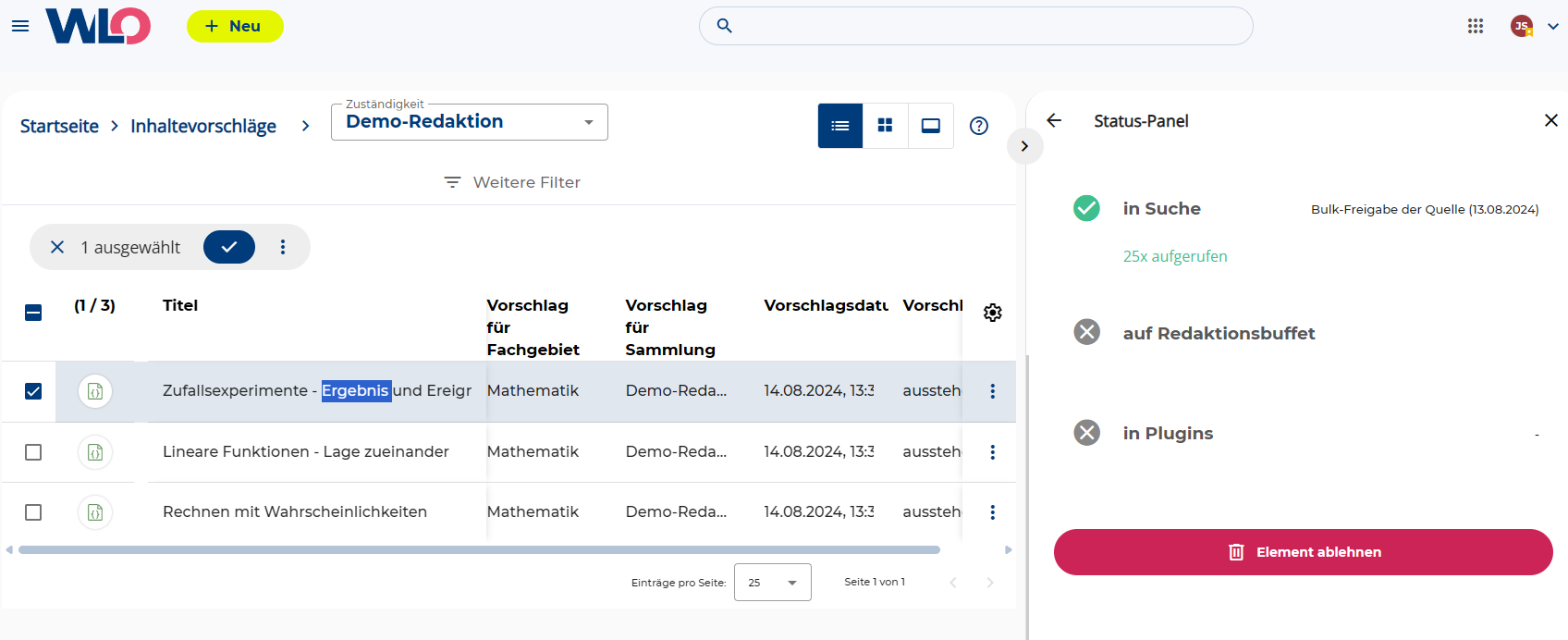The width and height of the screenshot is (1568, 640).
Task: Toggle the select-all header checkbox
Action: point(33,313)
